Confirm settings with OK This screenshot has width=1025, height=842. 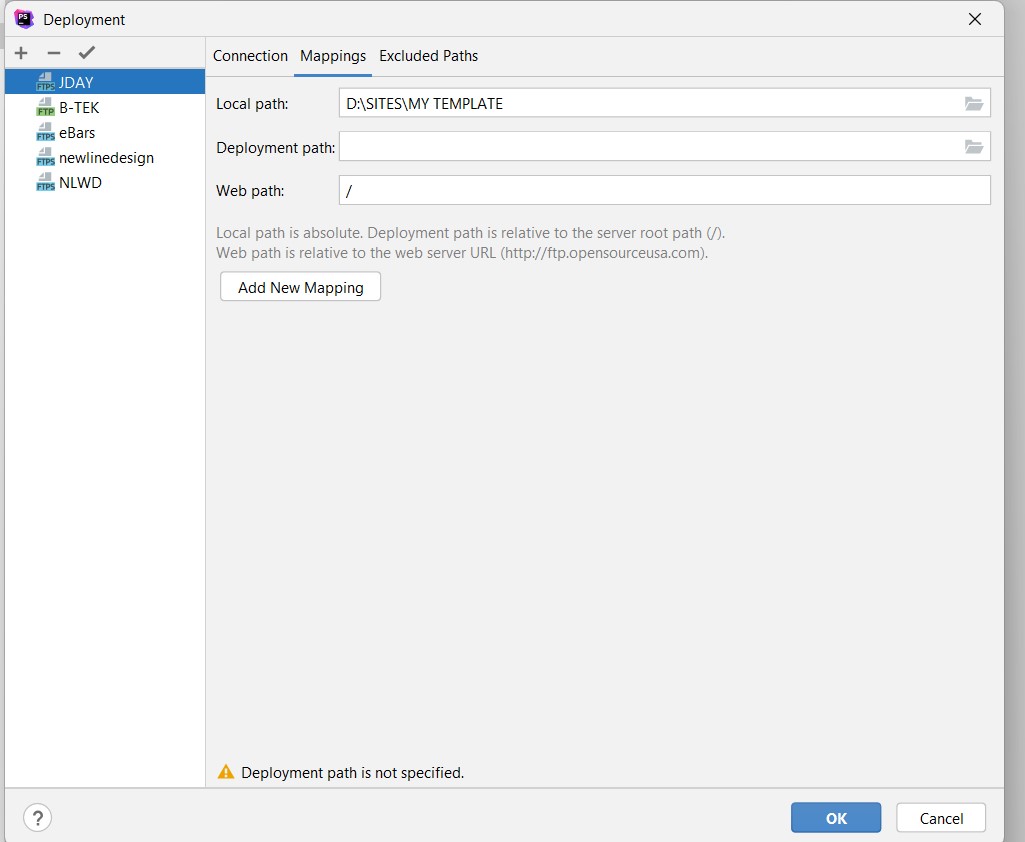(x=835, y=817)
